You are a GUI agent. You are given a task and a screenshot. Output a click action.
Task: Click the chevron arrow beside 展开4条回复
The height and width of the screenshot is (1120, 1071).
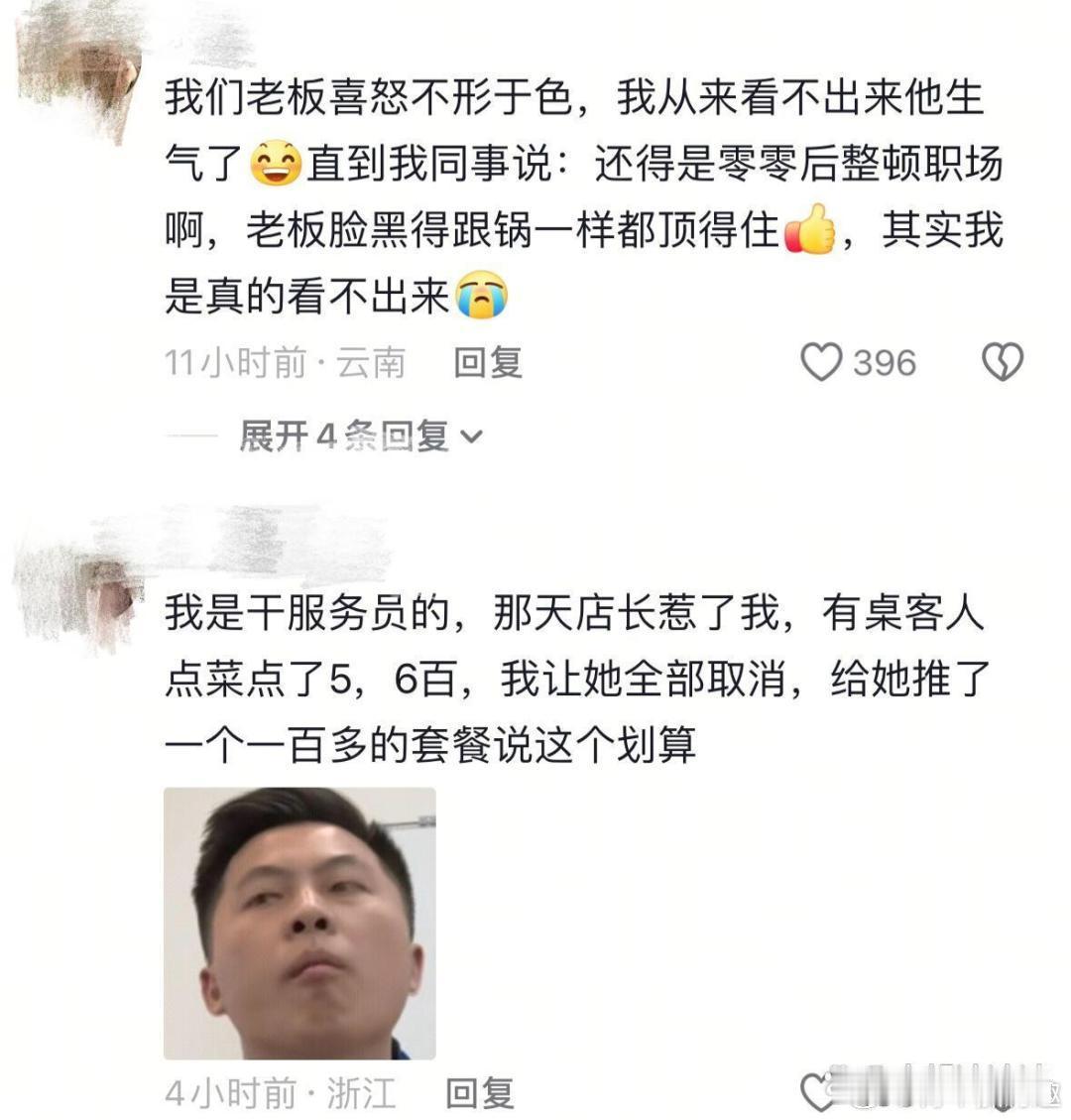(x=472, y=436)
